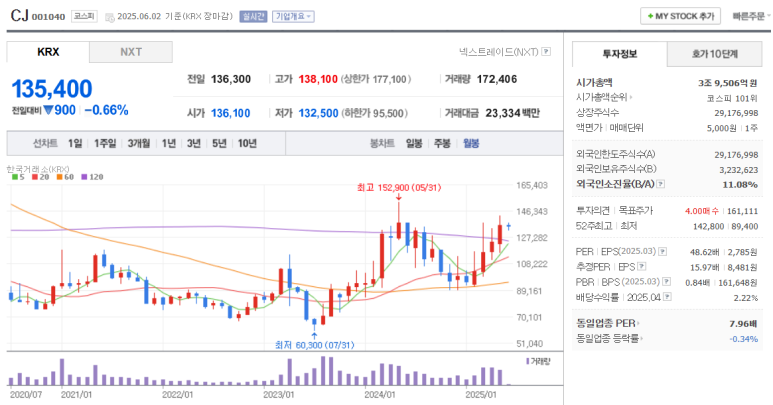
Task: Click the MY STOCK 추가 button
Action: pyautogui.click(x=680, y=16)
